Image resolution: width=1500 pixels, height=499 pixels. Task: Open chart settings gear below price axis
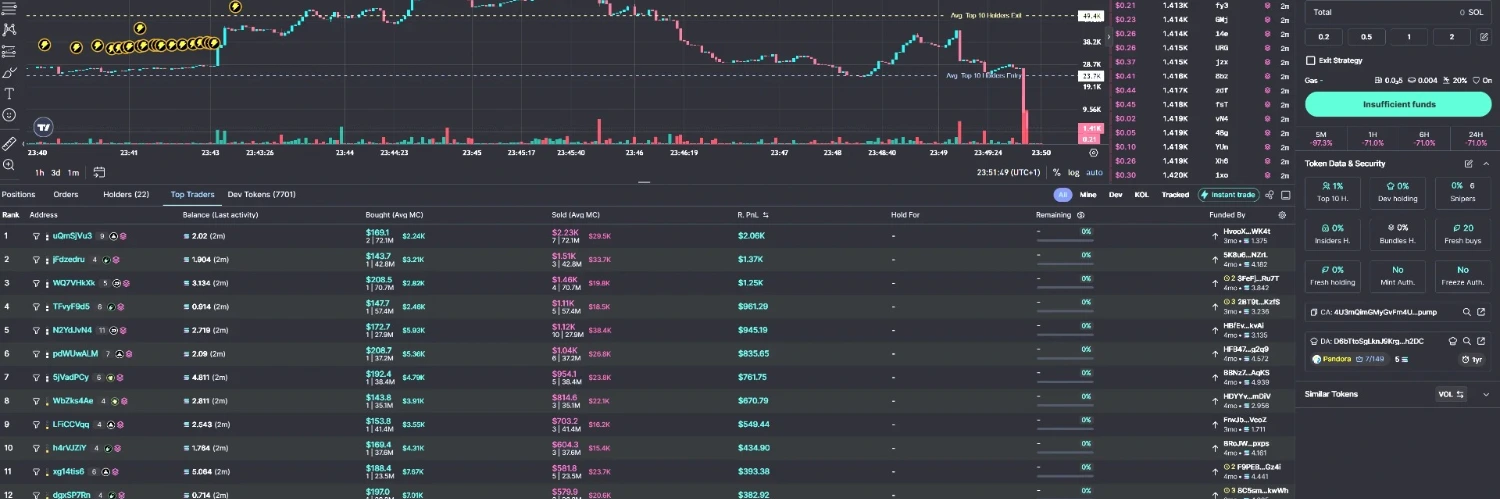tap(1093, 153)
